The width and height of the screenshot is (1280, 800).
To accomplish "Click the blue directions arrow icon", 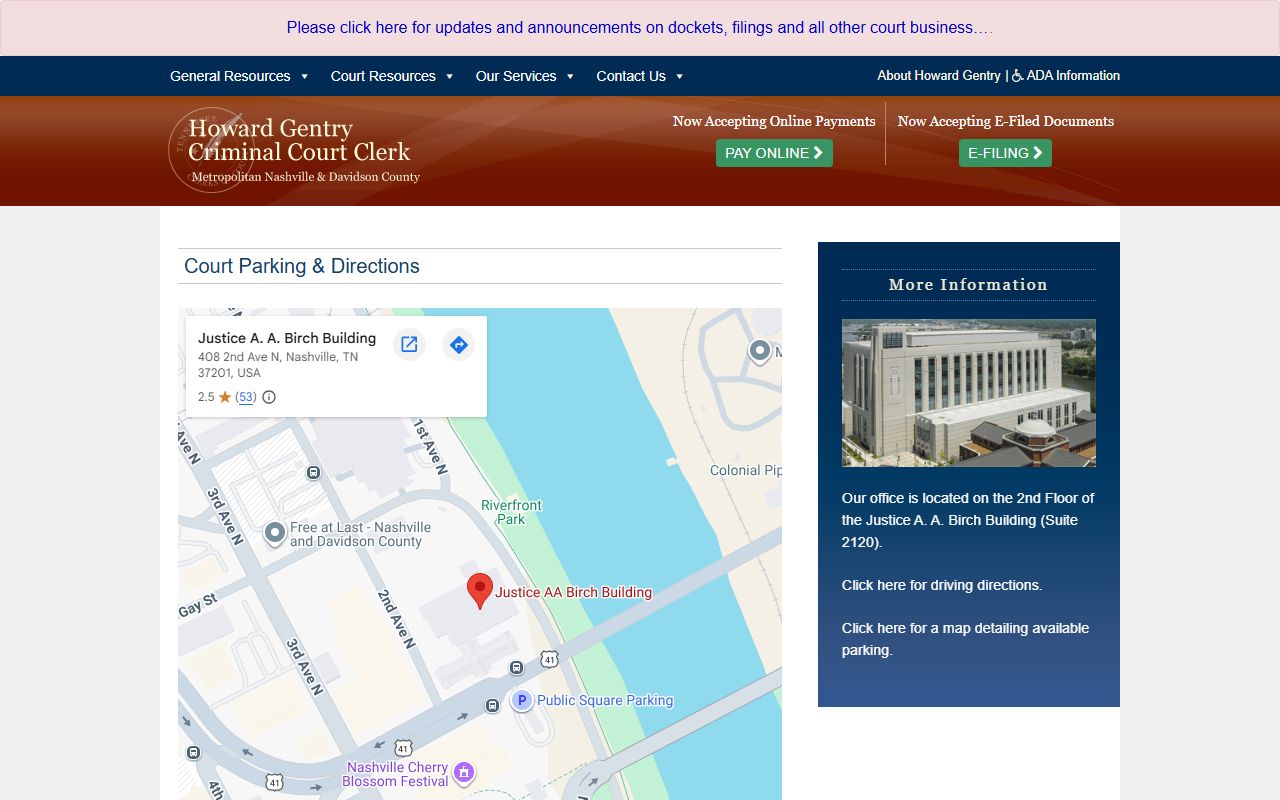I will (458, 344).
